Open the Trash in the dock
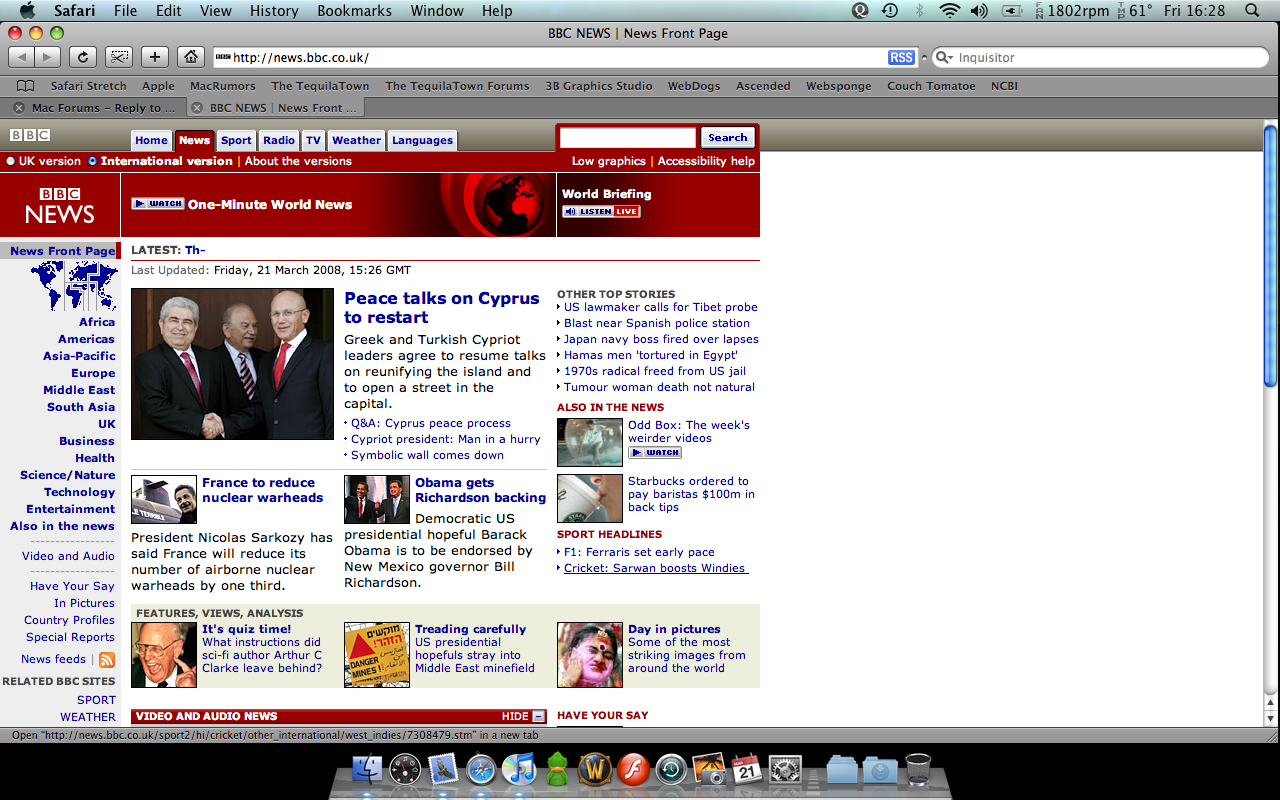Image resolution: width=1280 pixels, height=800 pixels. click(917, 770)
